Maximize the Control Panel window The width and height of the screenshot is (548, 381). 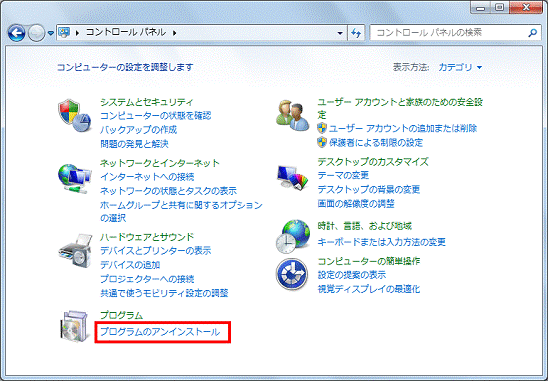[499, 8]
